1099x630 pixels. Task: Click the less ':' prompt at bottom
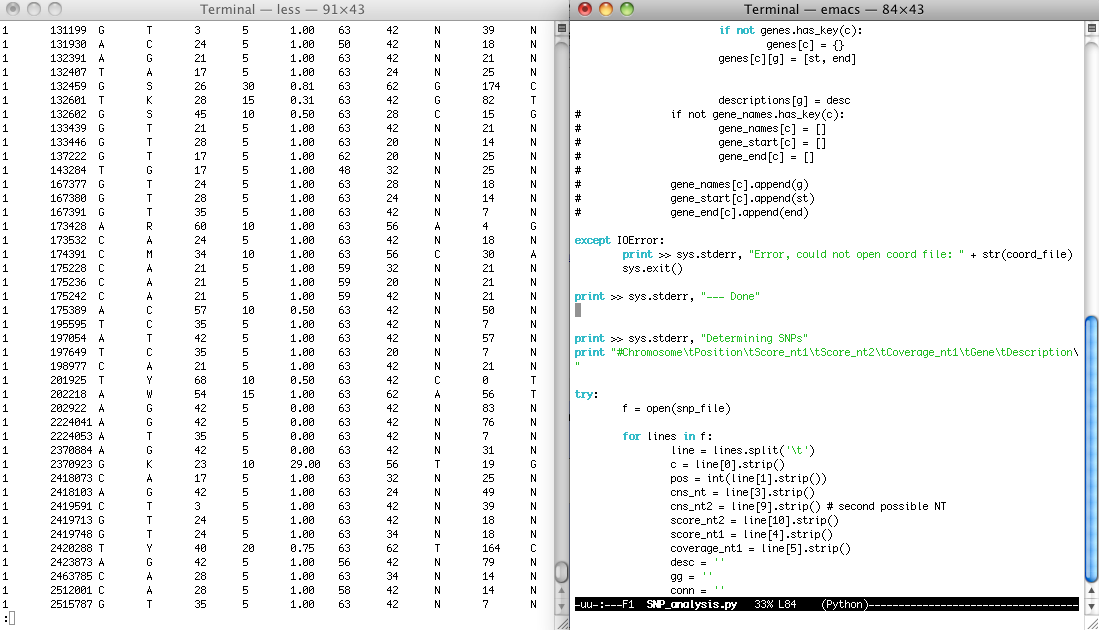(x=6, y=619)
